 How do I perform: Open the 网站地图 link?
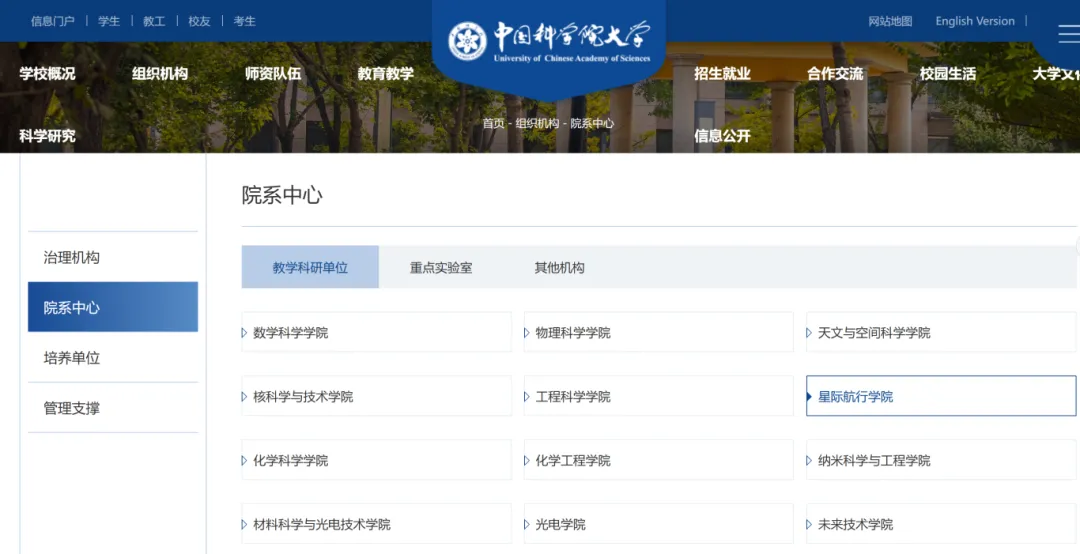click(x=890, y=21)
